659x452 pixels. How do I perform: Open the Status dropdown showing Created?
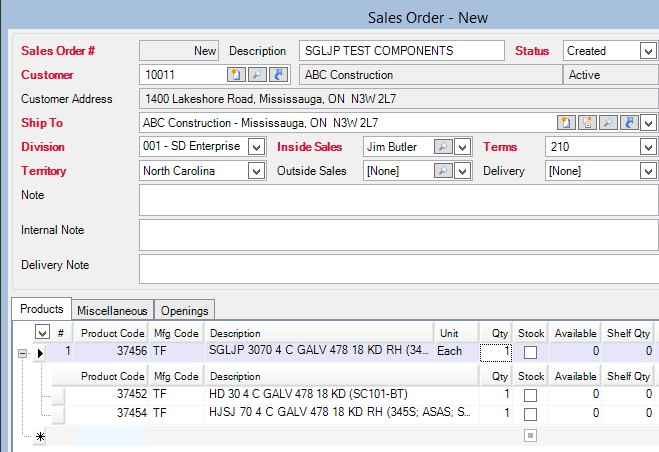(648, 51)
